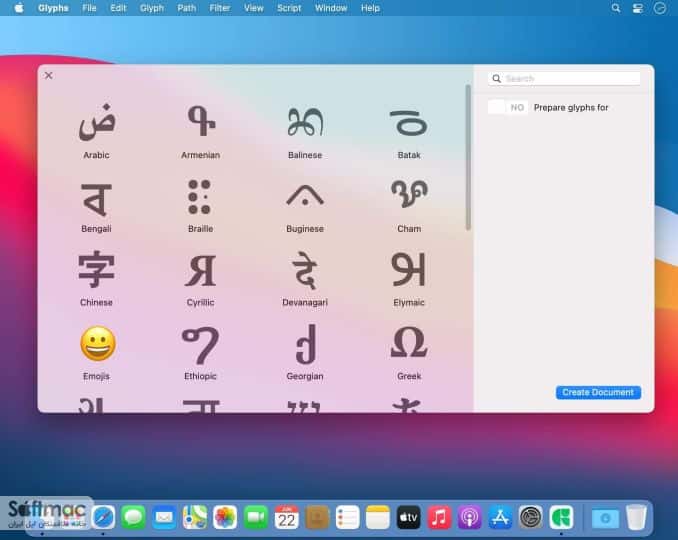Select the Georgian script icon
This screenshot has width=678, height=540.
coord(307,345)
